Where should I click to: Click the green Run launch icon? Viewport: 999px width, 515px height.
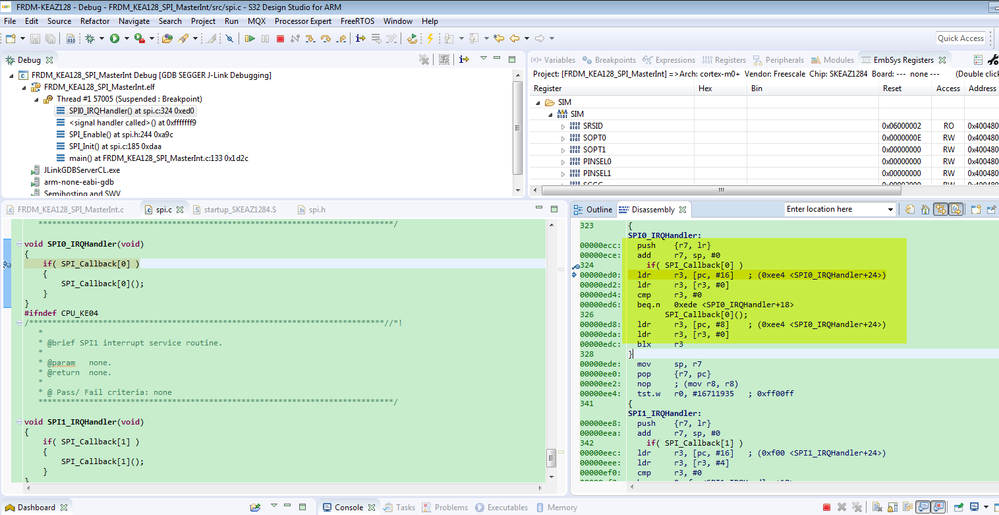pyautogui.click(x=115, y=39)
